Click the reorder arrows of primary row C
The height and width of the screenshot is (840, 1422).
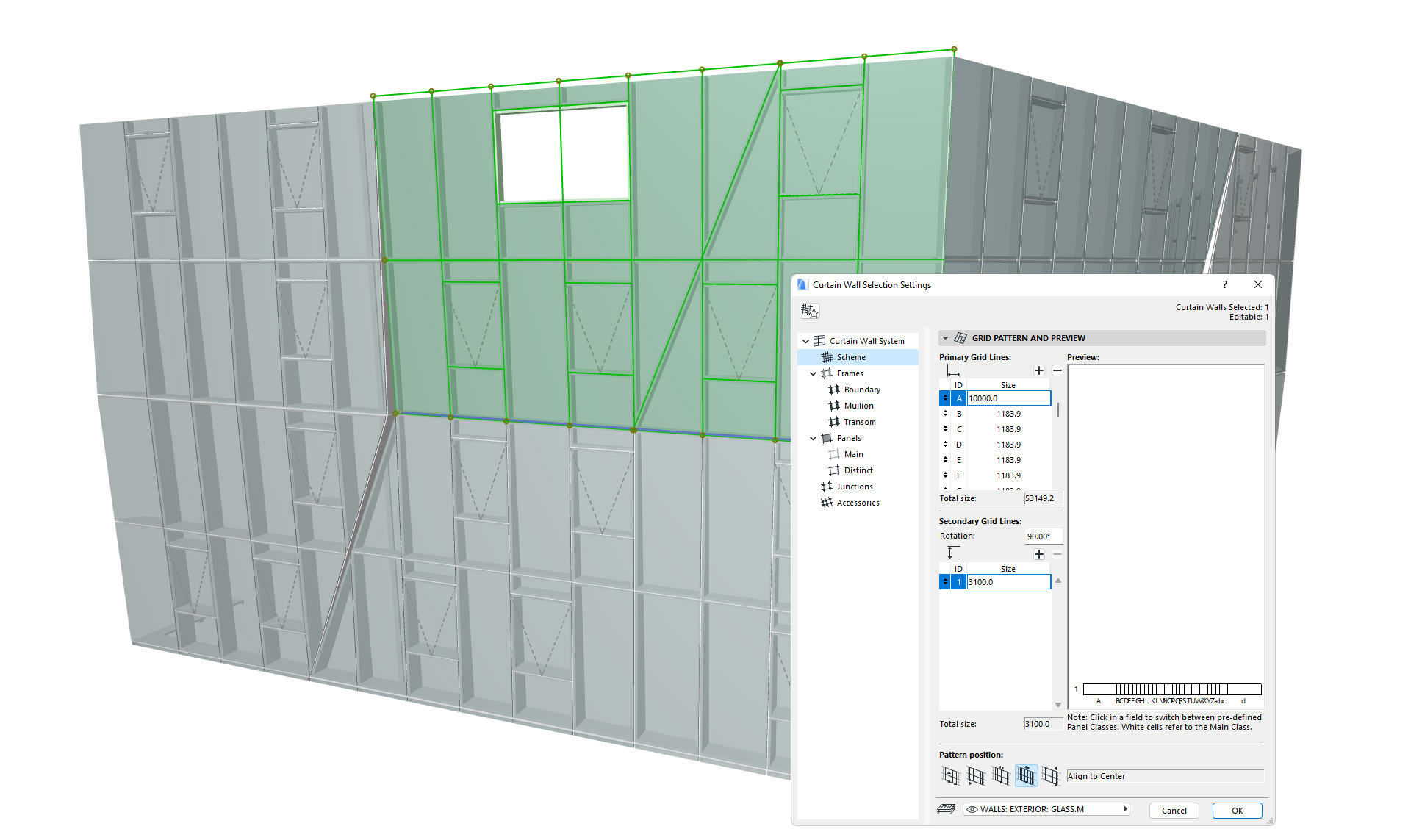[945, 429]
